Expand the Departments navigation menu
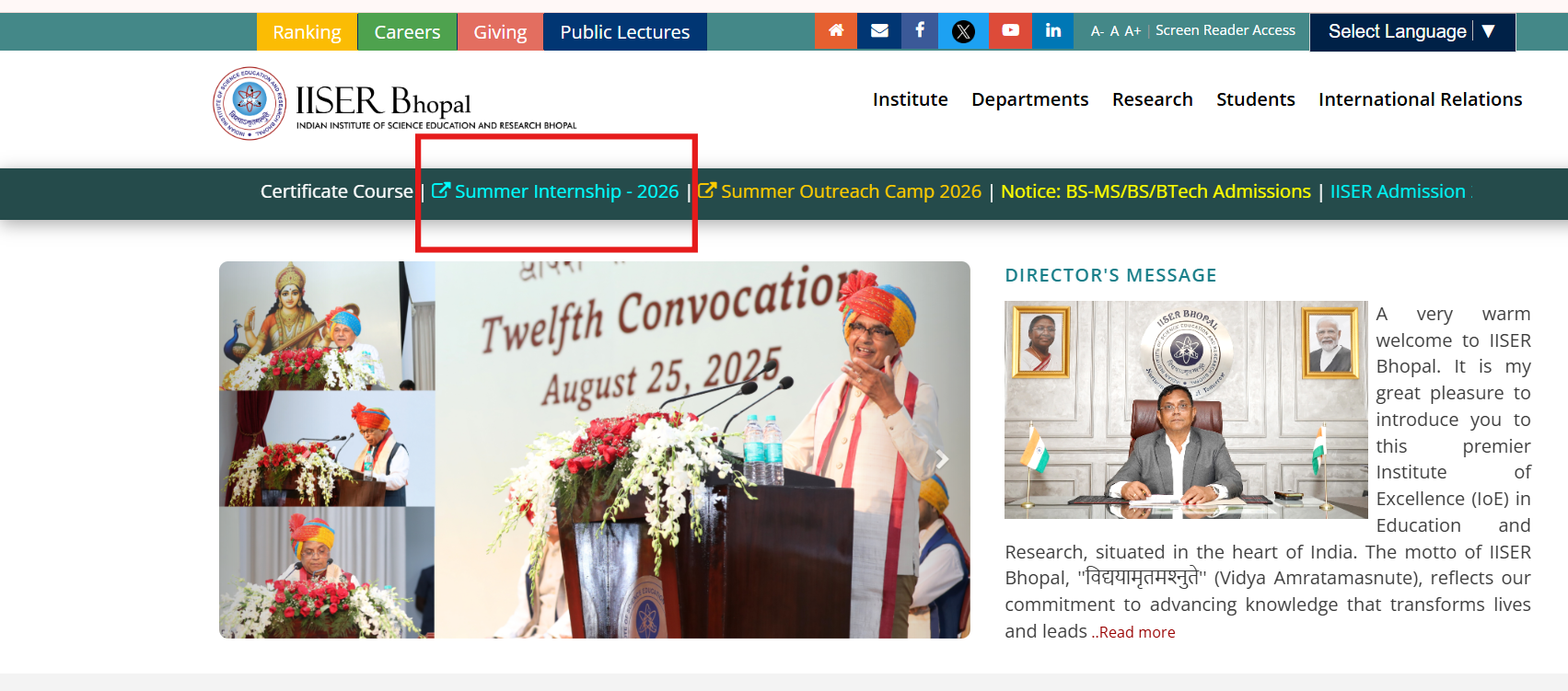Image resolution: width=1568 pixels, height=691 pixels. pyautogui.click(x=1029, y=99)
